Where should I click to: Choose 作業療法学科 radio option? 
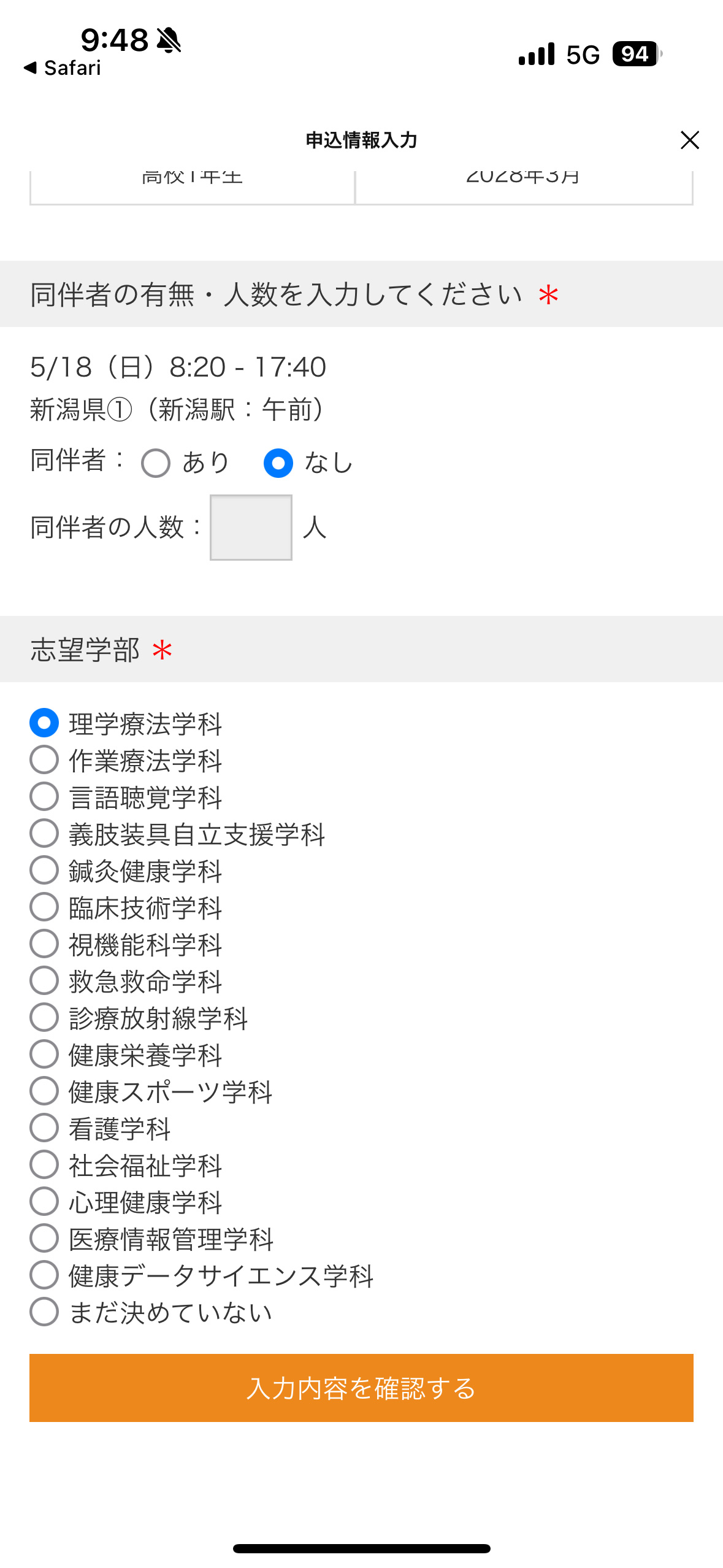[x=44, y=760]
